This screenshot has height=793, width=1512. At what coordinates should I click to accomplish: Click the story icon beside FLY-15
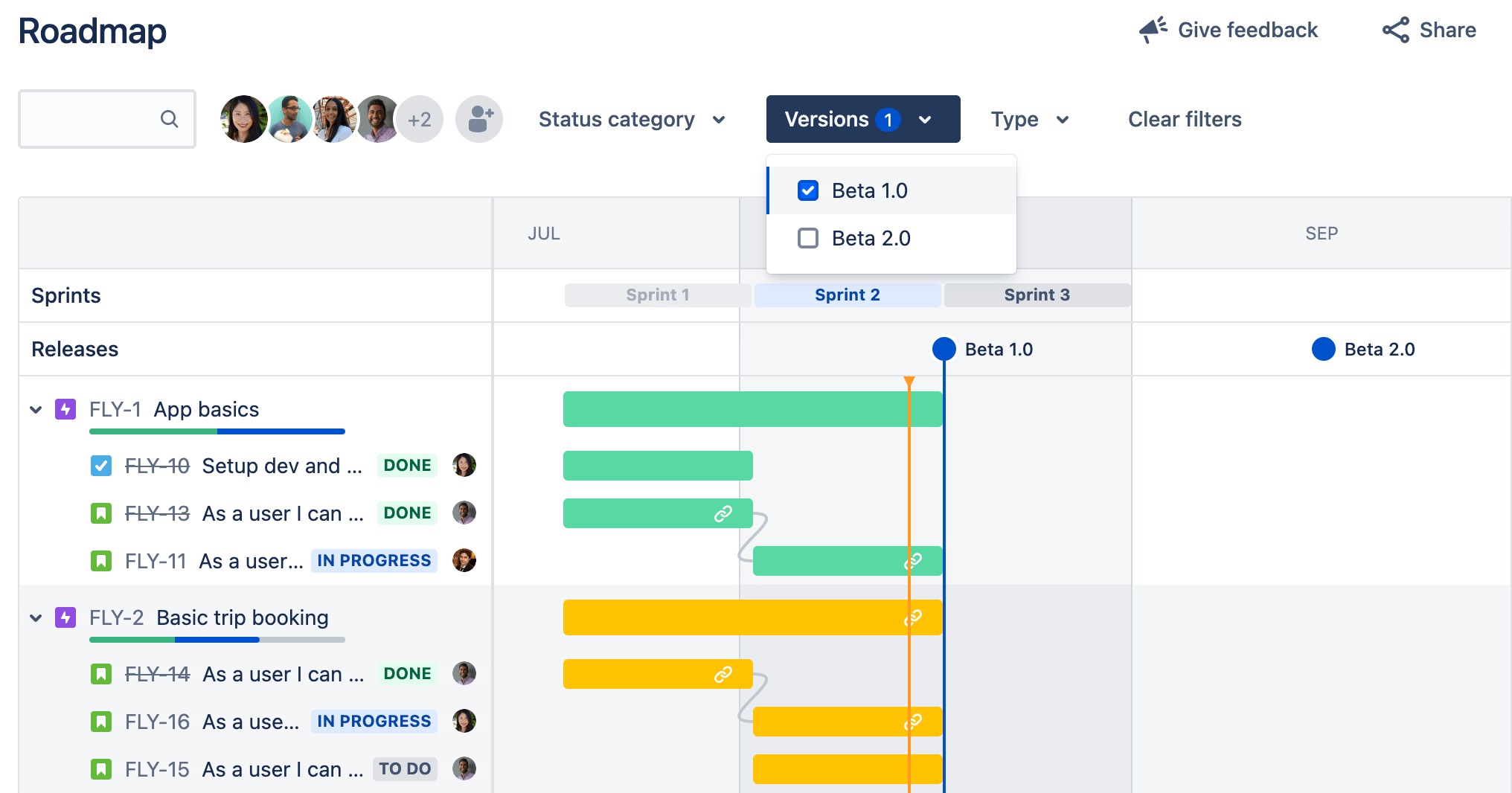point(100,769)
